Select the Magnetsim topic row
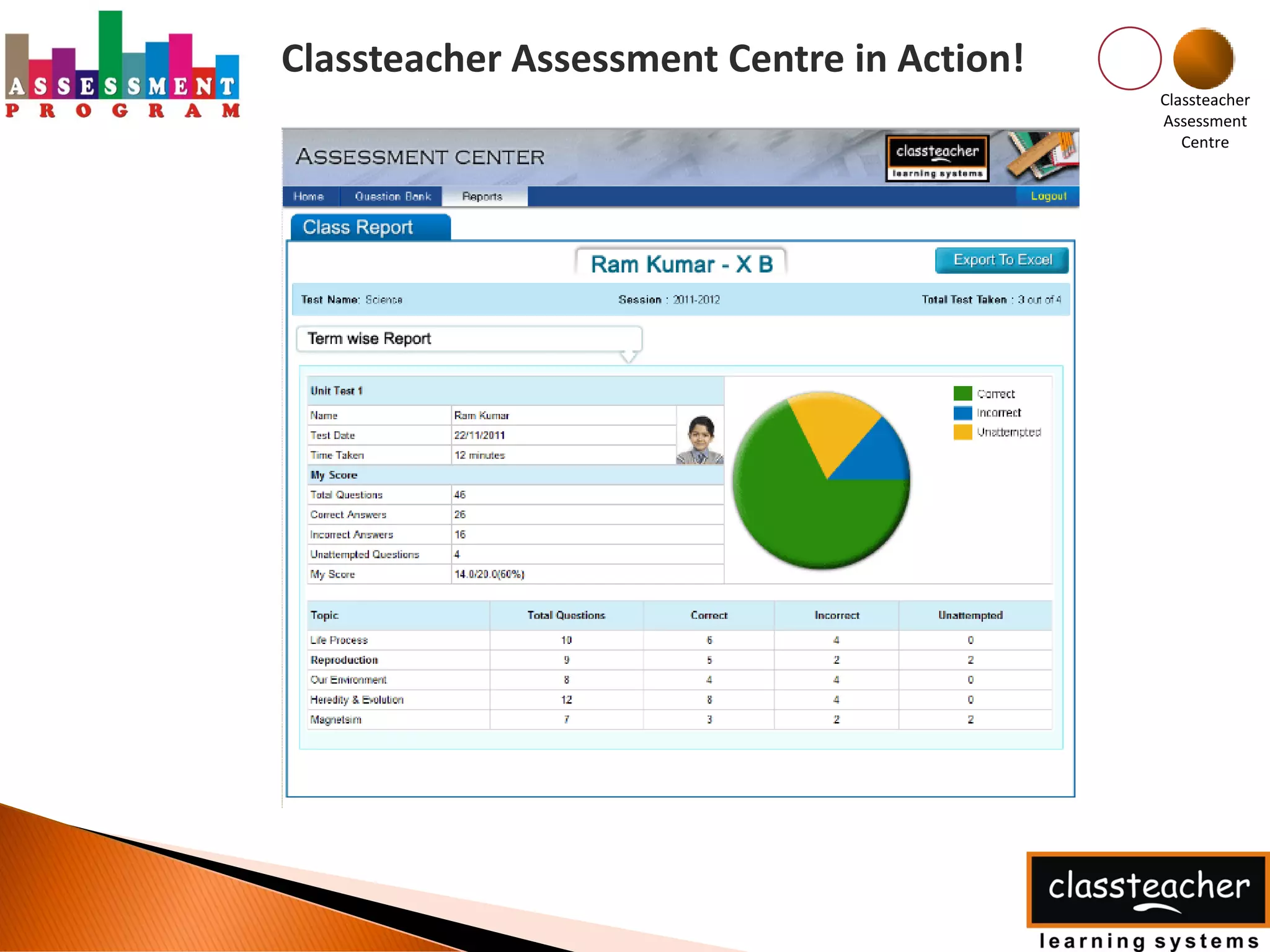This screenshot has width=1270, height=952. 680,719
